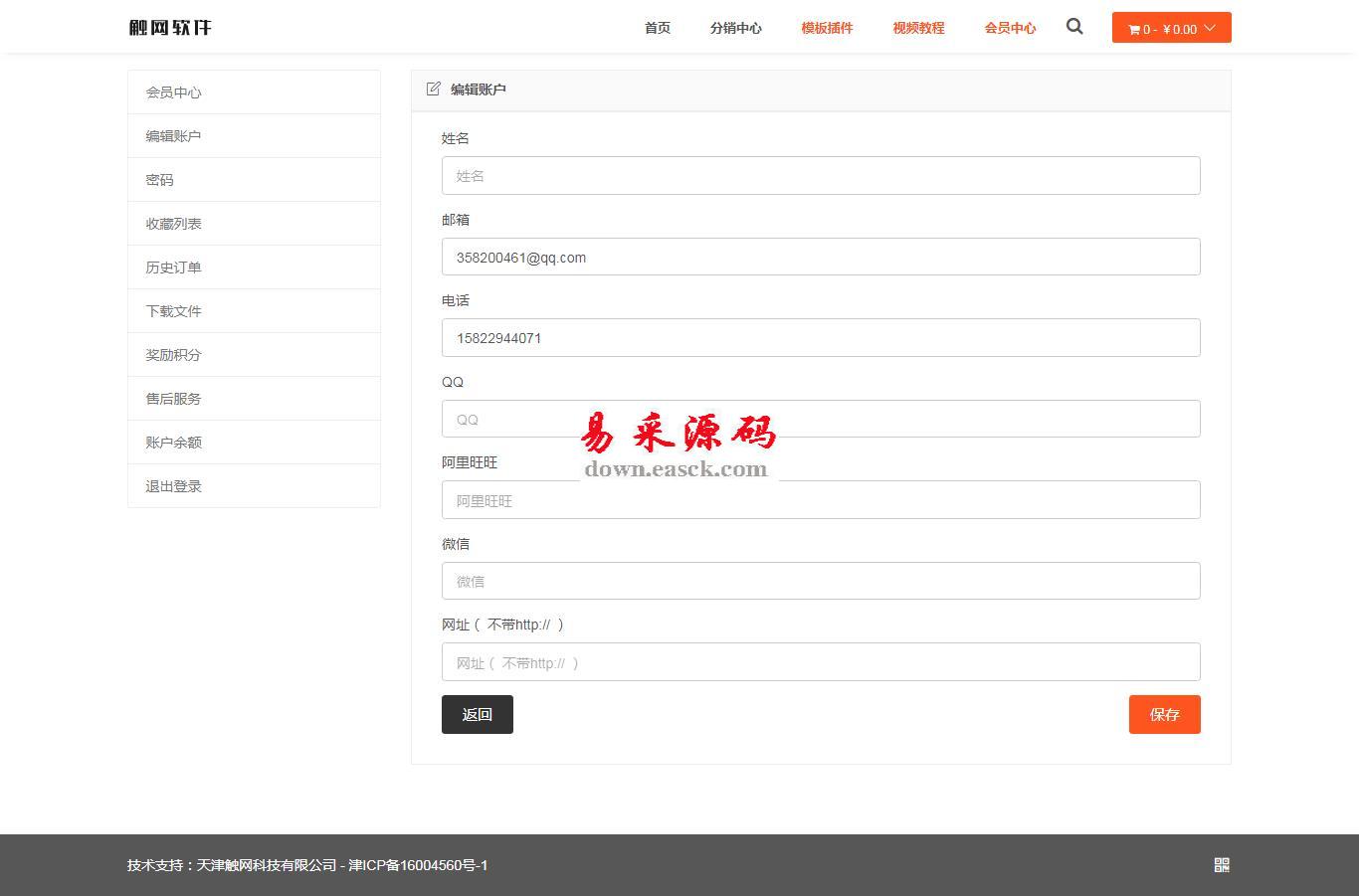Click the 网址 input field
The image size is (1359, 896).
tap(821, 662)
